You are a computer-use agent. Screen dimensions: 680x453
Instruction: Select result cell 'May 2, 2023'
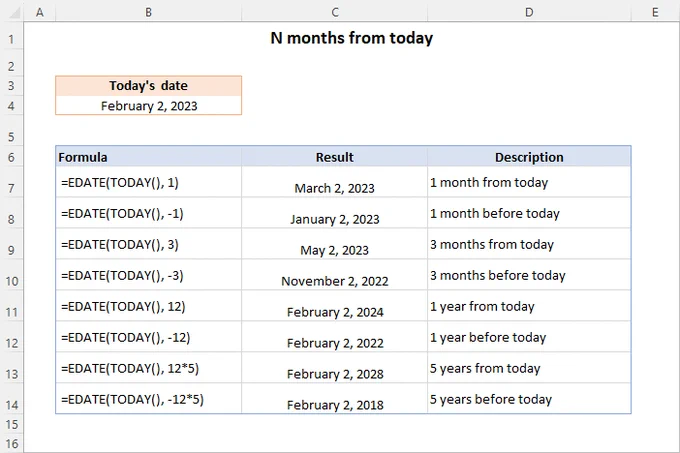pos(334,245)
